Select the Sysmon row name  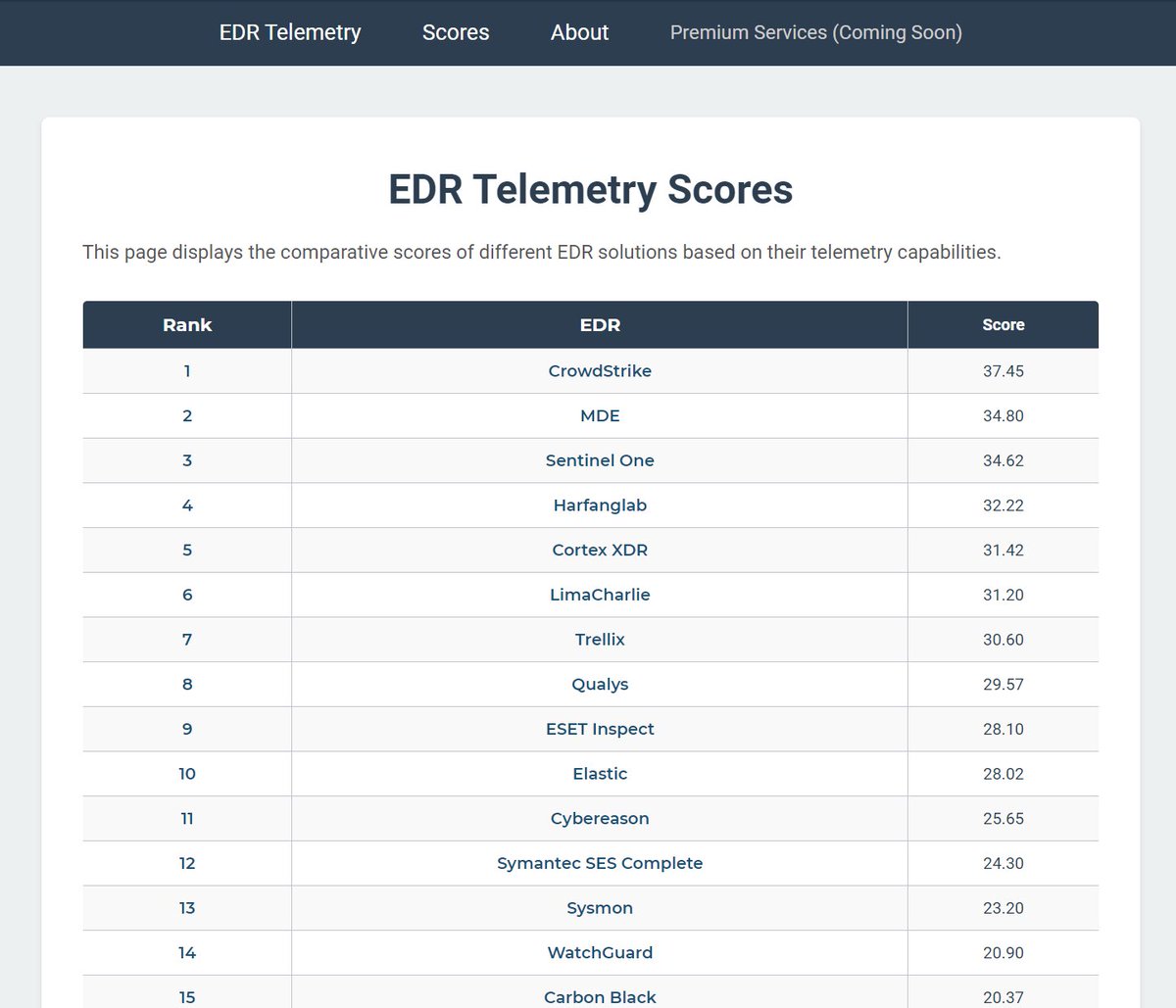click(600, 908)
